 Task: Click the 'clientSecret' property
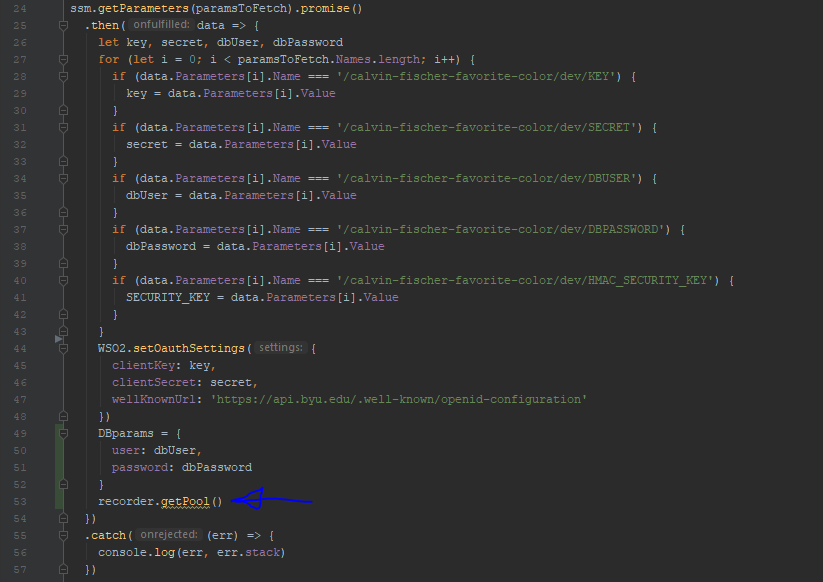(x=154, y=383)
